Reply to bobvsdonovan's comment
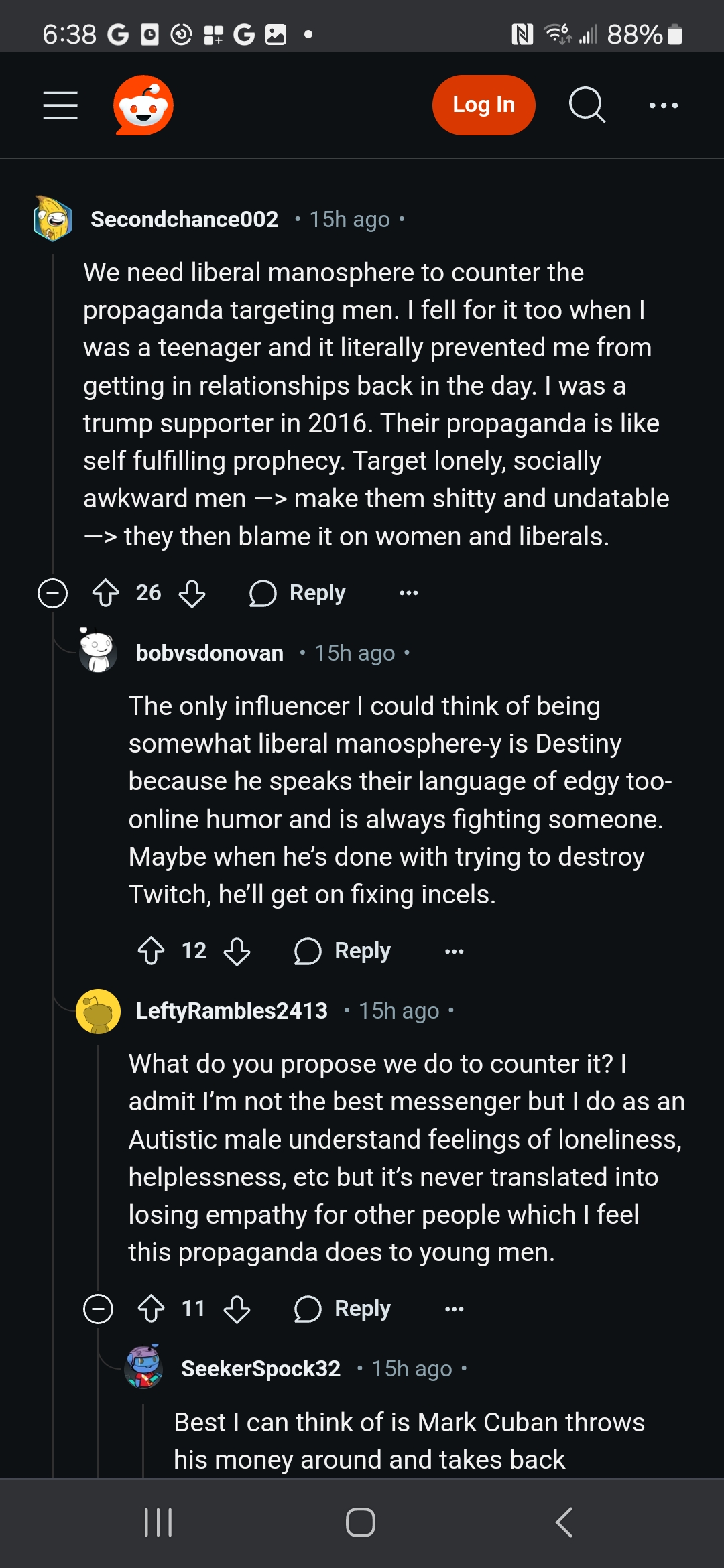This screenshot has height=1568, width=724. [x=343, y=951]
